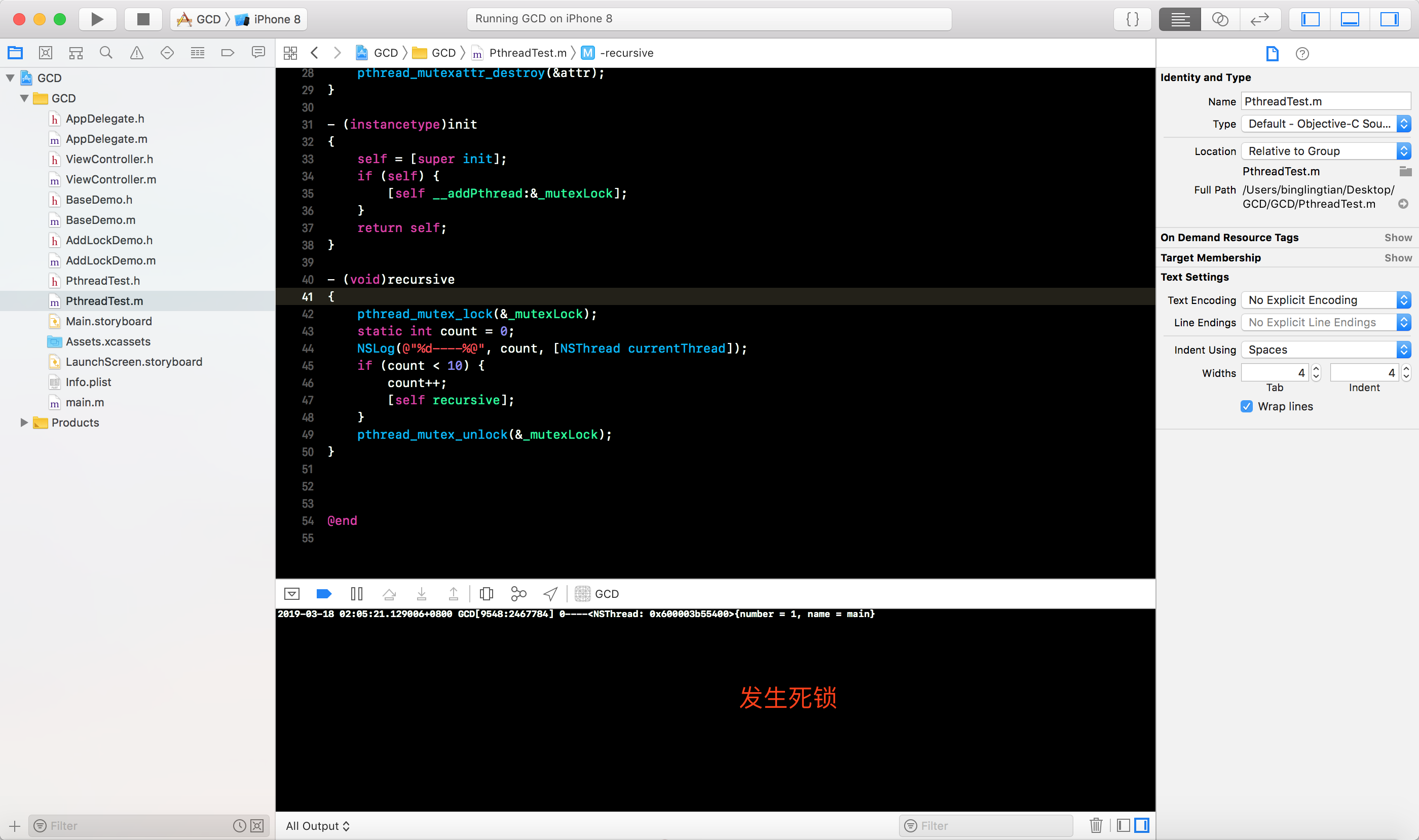Show the console pane toggle
The image size is (1419, 840).
point(1142,825)
